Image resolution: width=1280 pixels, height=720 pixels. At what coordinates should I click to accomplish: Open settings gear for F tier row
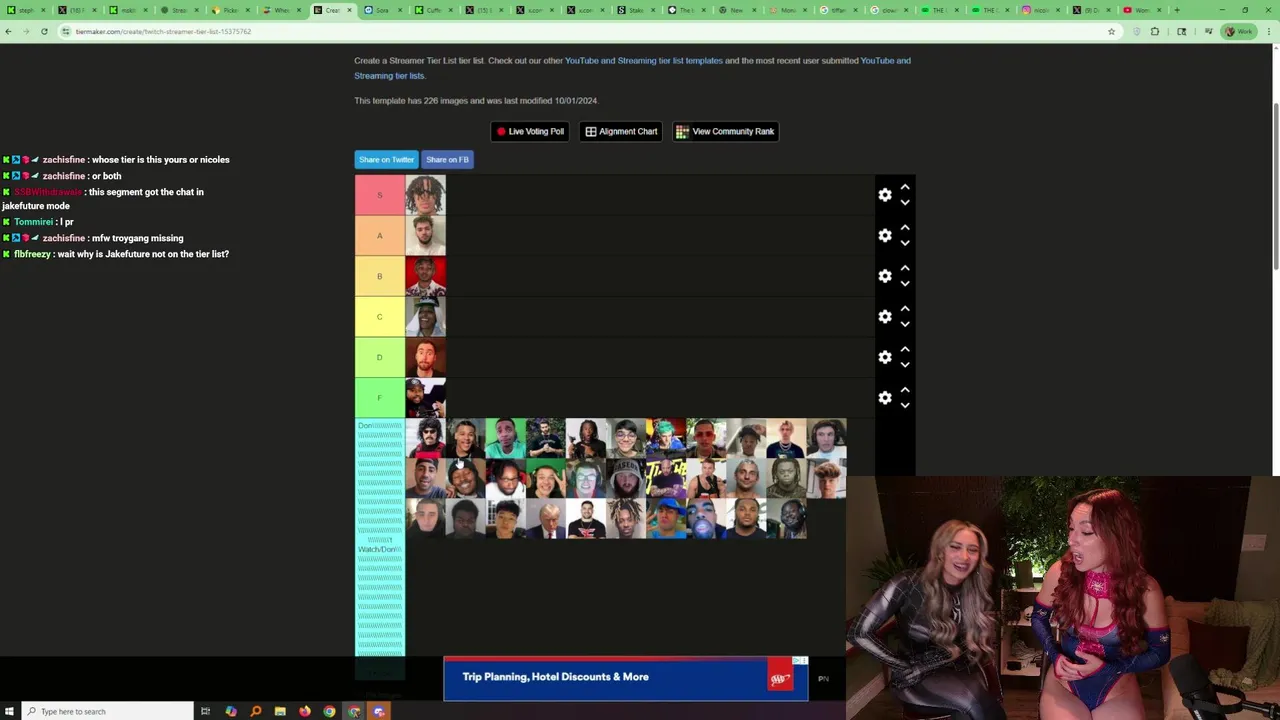pyautogui.click(x=885, y=397)
